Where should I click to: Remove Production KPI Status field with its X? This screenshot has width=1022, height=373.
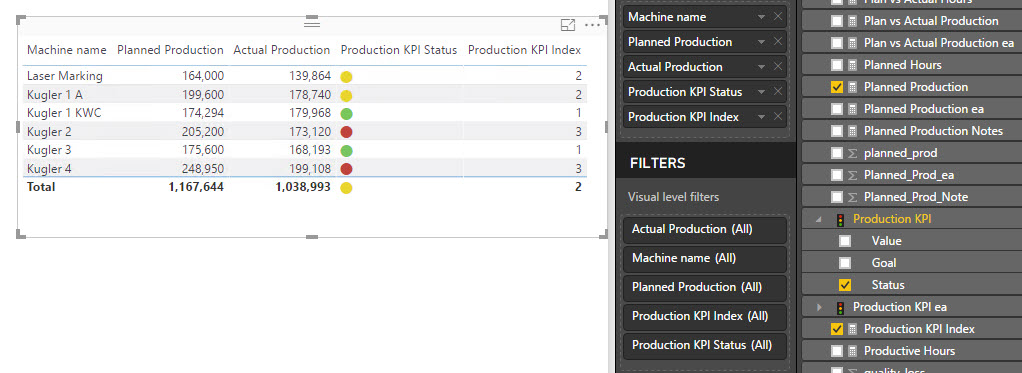point(778,92)
